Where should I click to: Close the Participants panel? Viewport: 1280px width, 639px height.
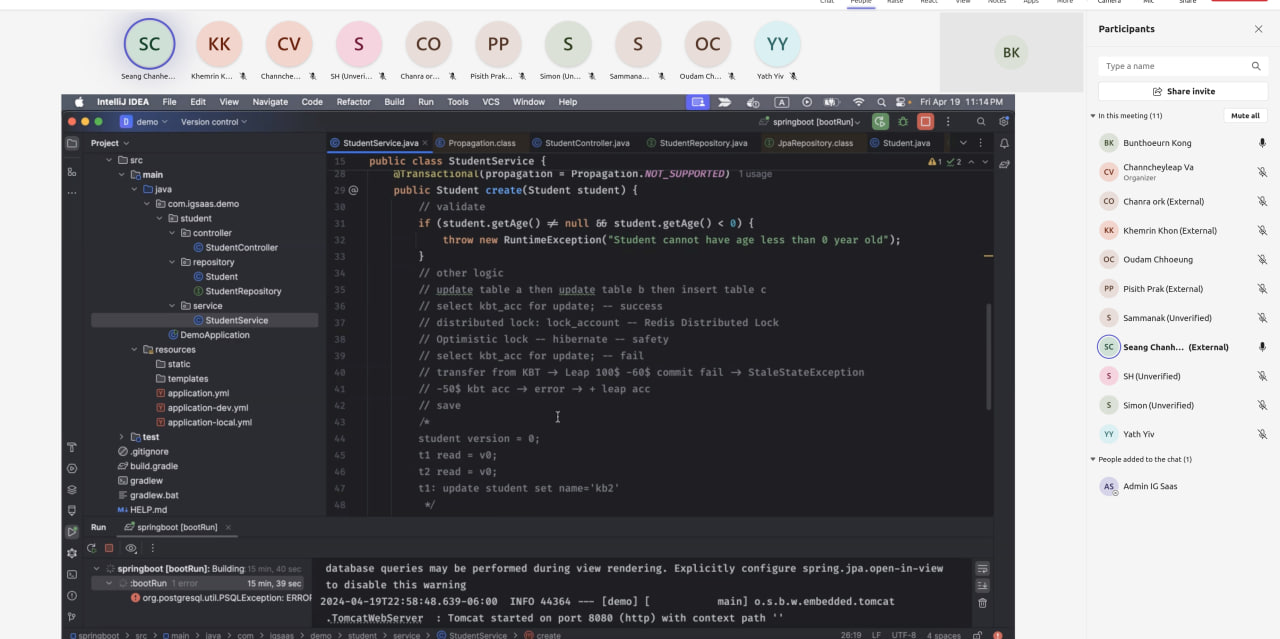tap(1258, 29)
